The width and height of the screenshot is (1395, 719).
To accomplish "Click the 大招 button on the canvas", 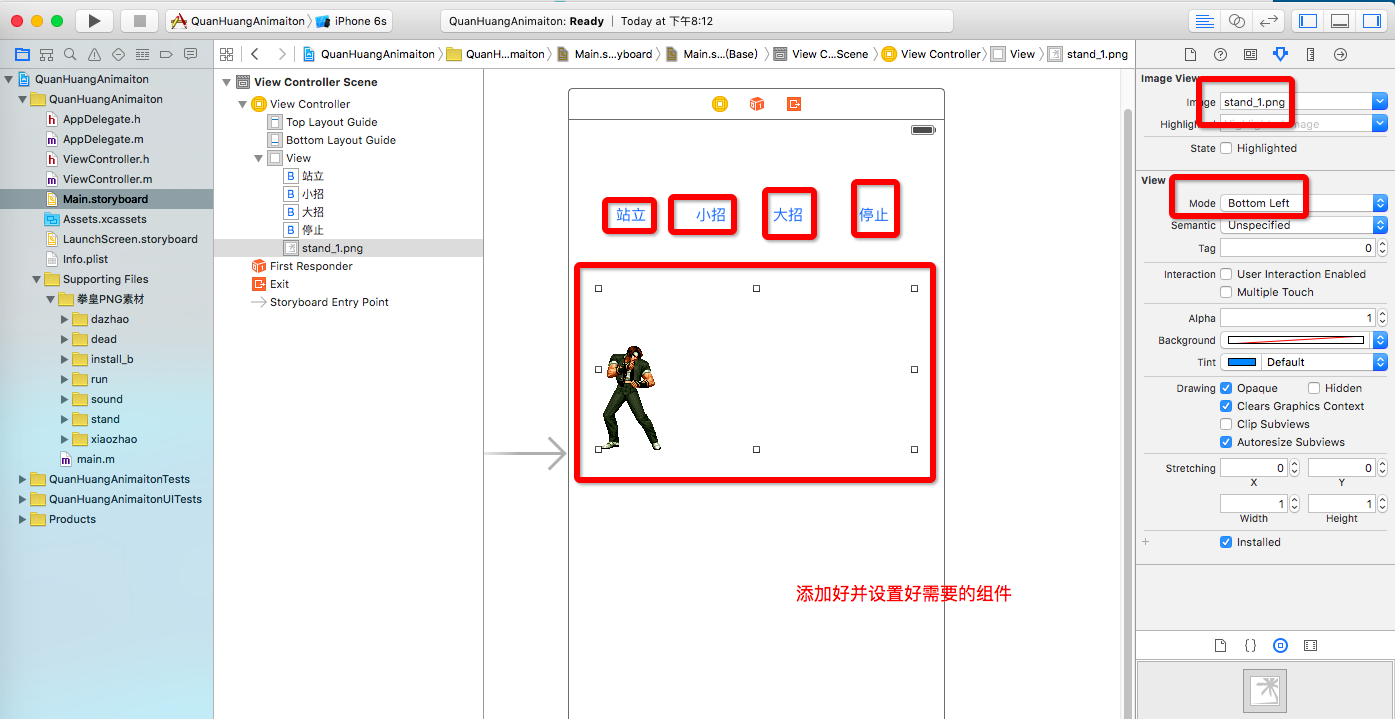I will (788, 215).
